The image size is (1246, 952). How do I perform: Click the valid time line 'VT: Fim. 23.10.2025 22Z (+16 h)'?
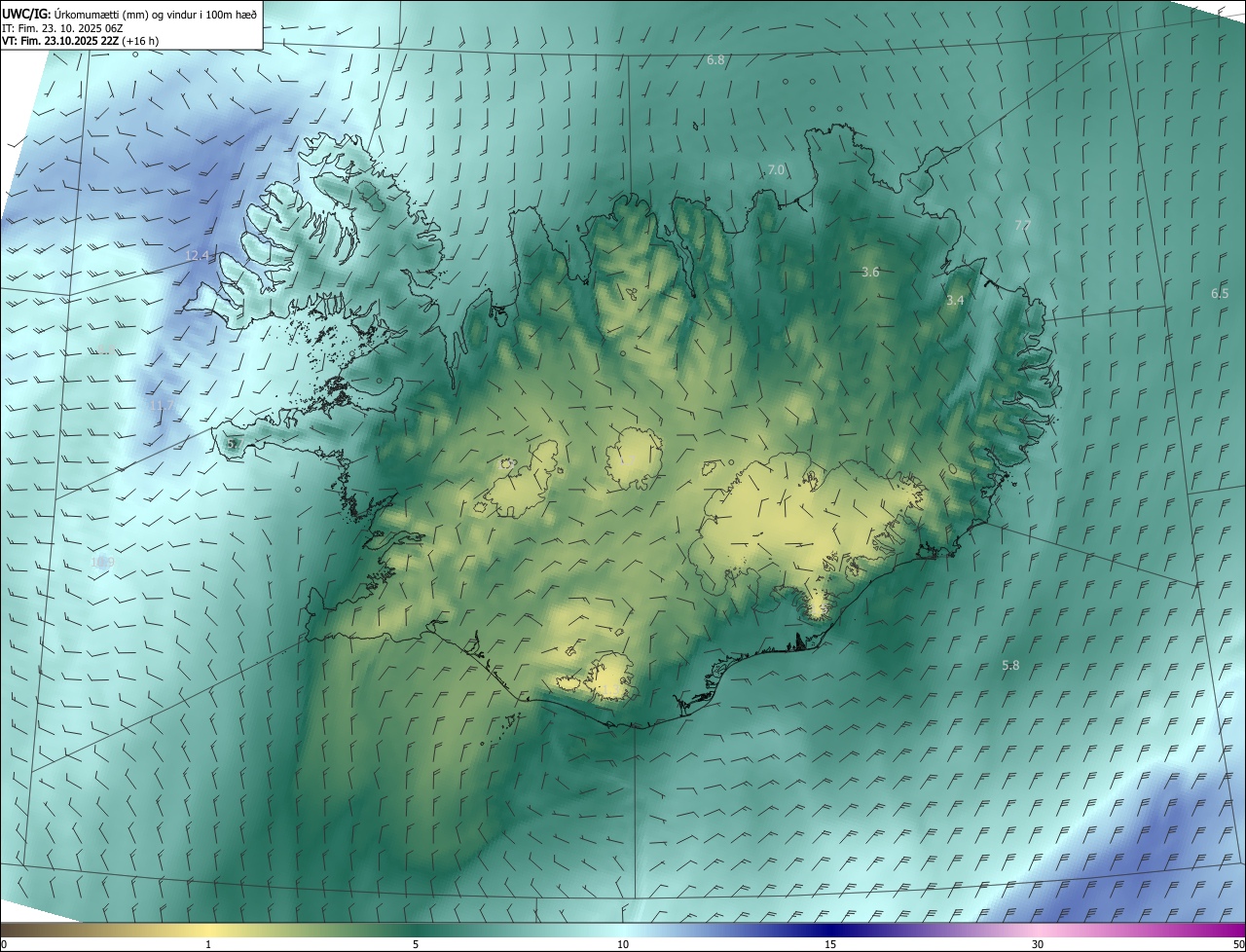(x=81, y=41)
